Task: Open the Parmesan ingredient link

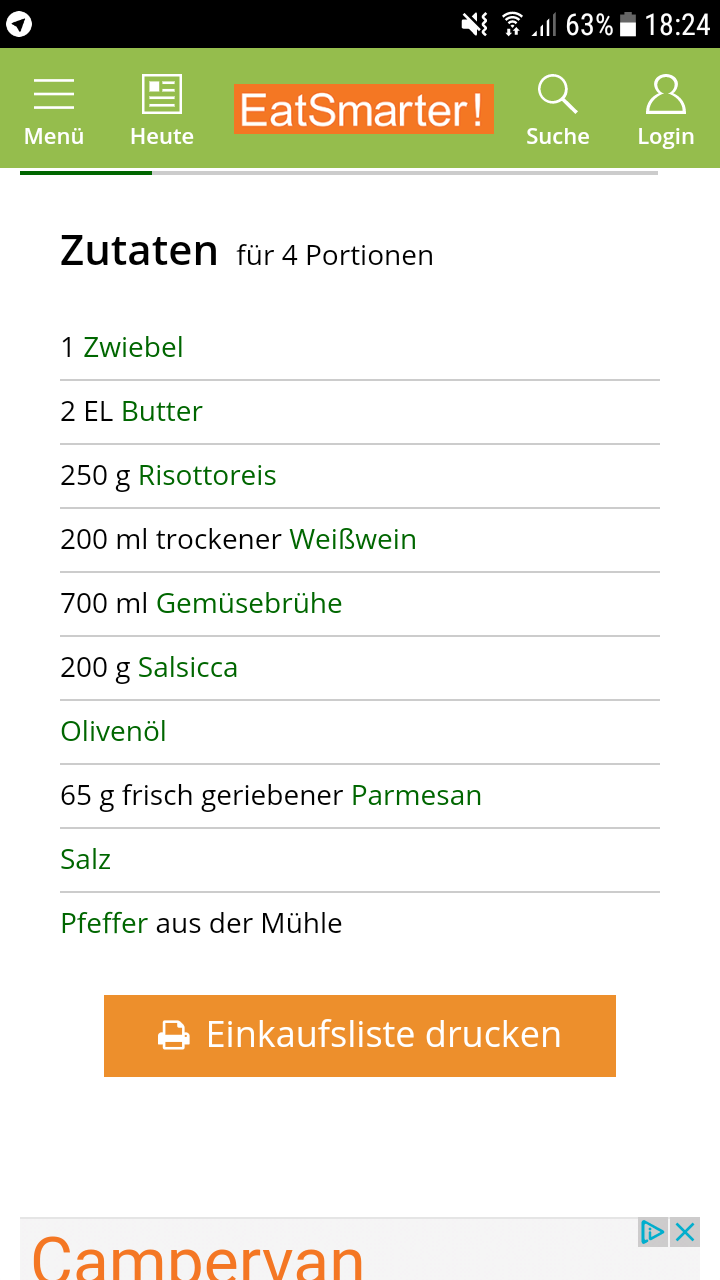Action: (x=416, y=796)
